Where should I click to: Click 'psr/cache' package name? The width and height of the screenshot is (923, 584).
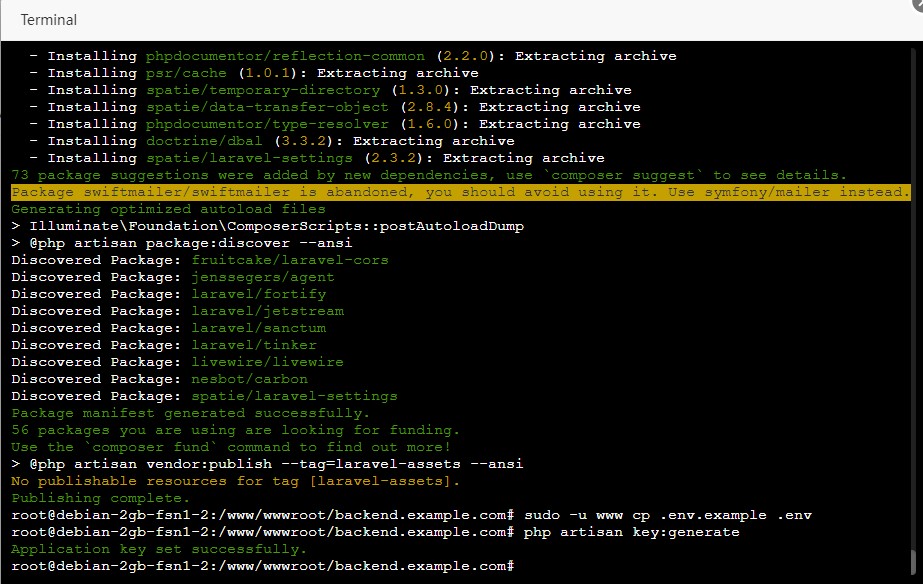[186, 73]
